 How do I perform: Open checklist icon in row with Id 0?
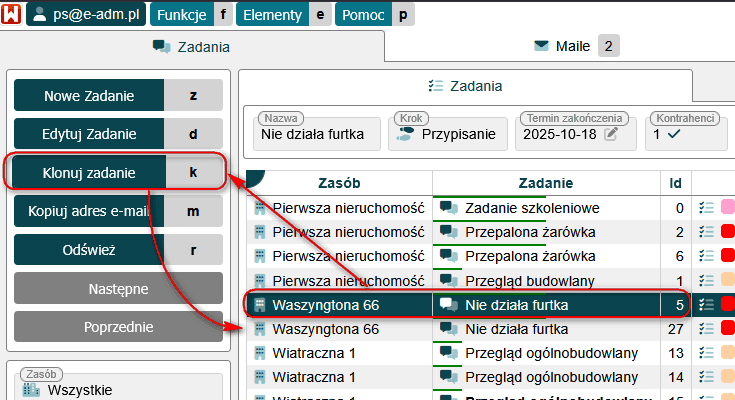point(706,208)
